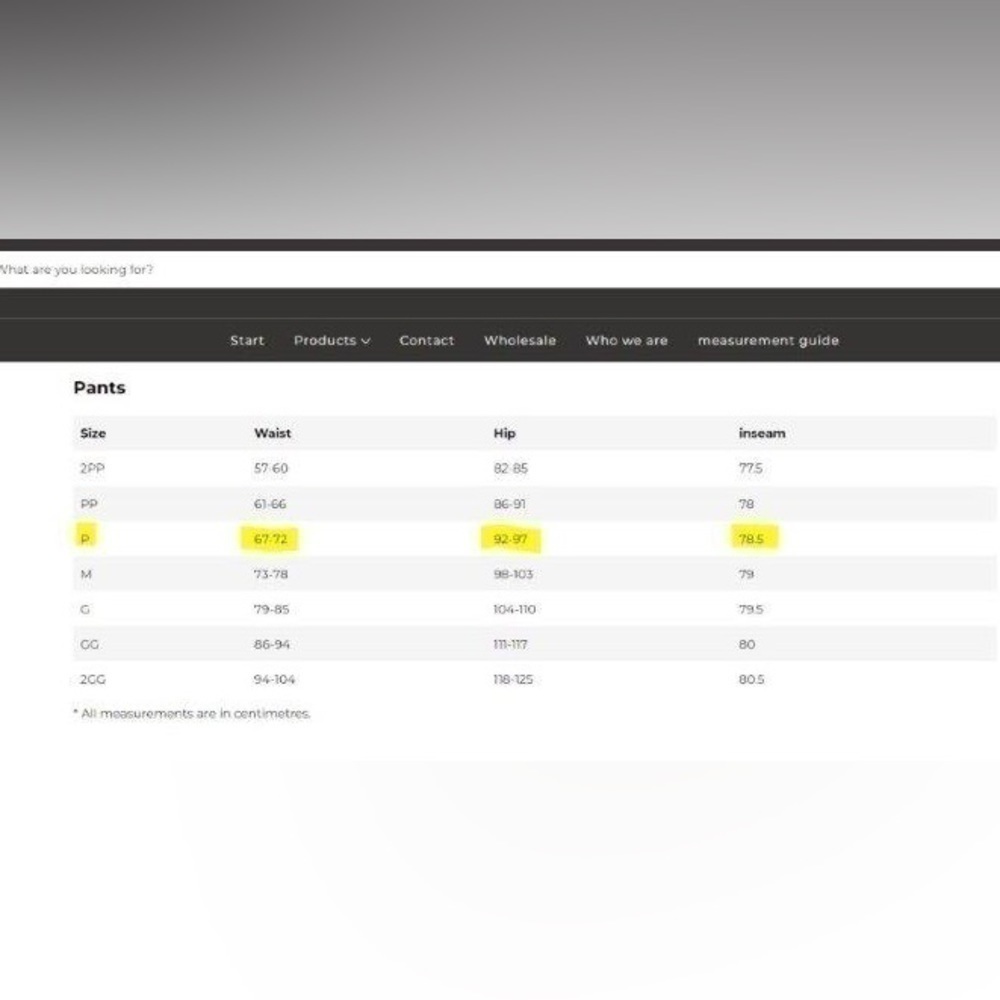Click the highlighted inseam value 78.5
The height and width of the screenshot is (1000, 1000).
click(754, 539)
